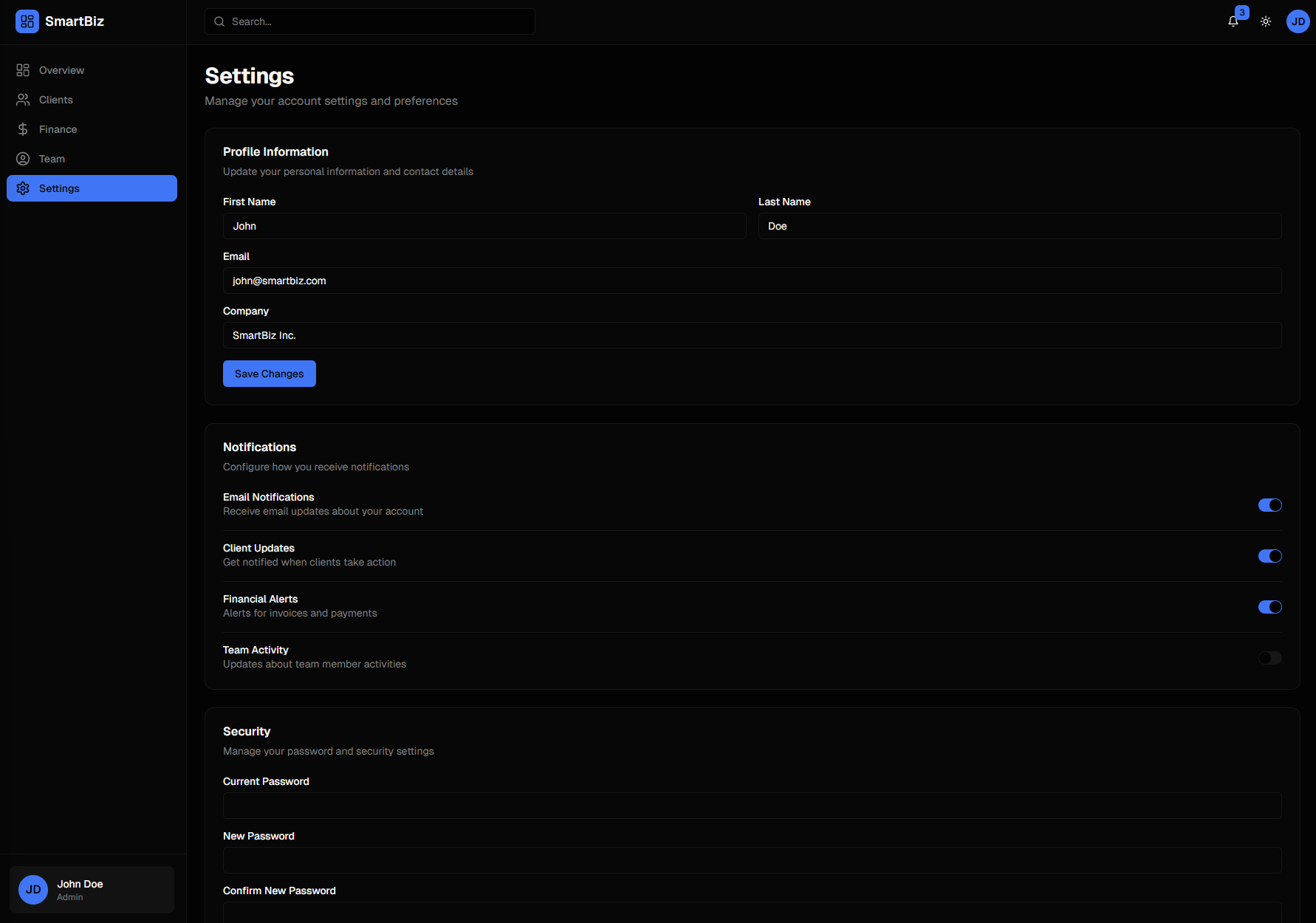1316x923 pixels.
Task: Enable Team Activity updates
Action: click(1269, 658)
